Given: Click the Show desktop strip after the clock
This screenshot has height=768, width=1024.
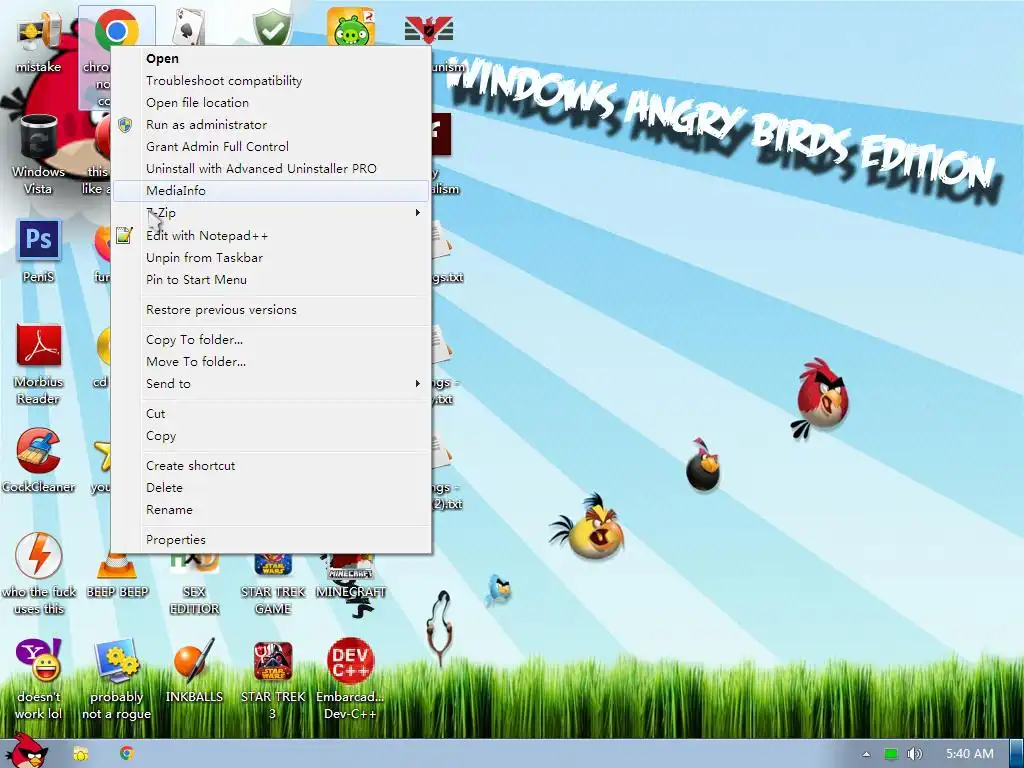Looking at the screenshot, I should click(x=1017, y=754).
